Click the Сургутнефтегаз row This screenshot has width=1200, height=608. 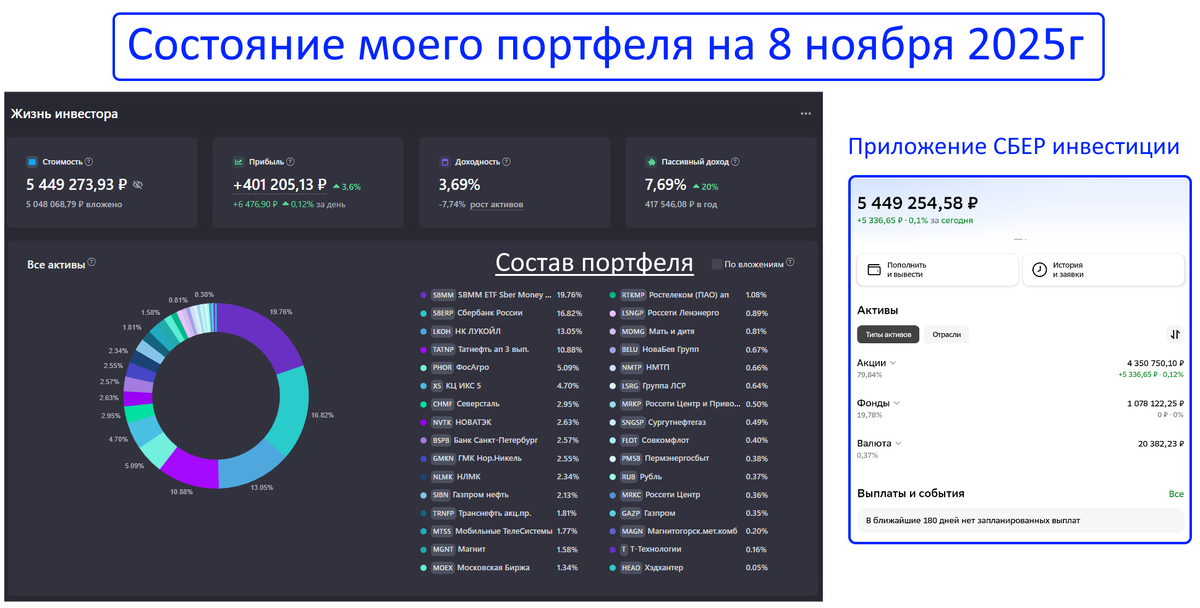tap(689, 422)
